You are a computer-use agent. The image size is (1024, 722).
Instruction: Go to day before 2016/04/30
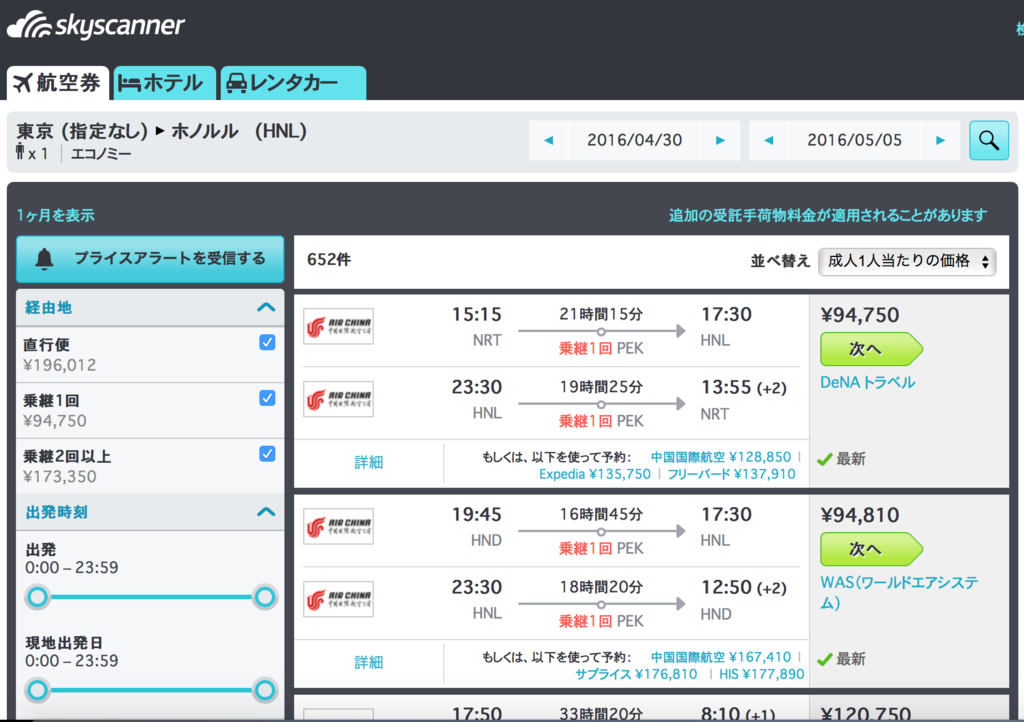549,140
